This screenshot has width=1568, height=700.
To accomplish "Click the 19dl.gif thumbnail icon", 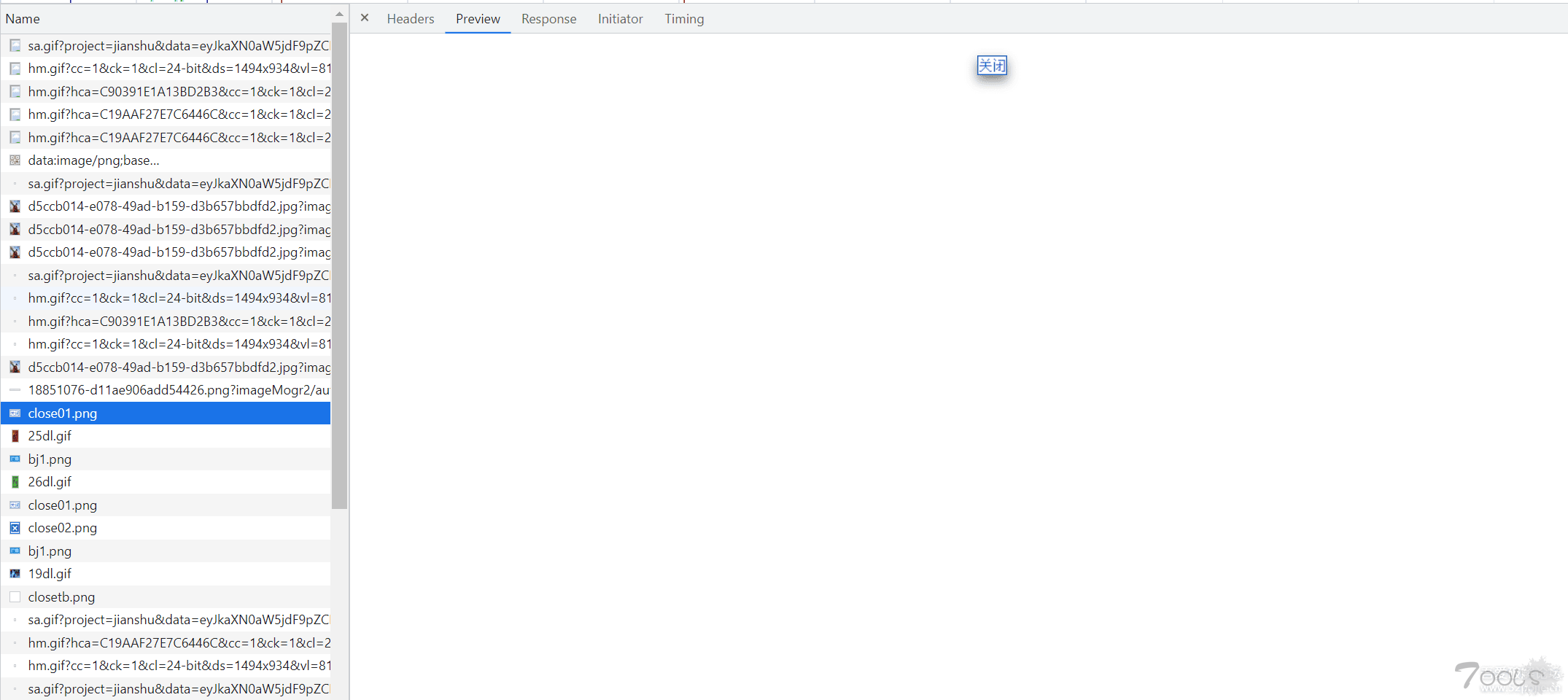I will pyautogui.click(x=15, y=574).
